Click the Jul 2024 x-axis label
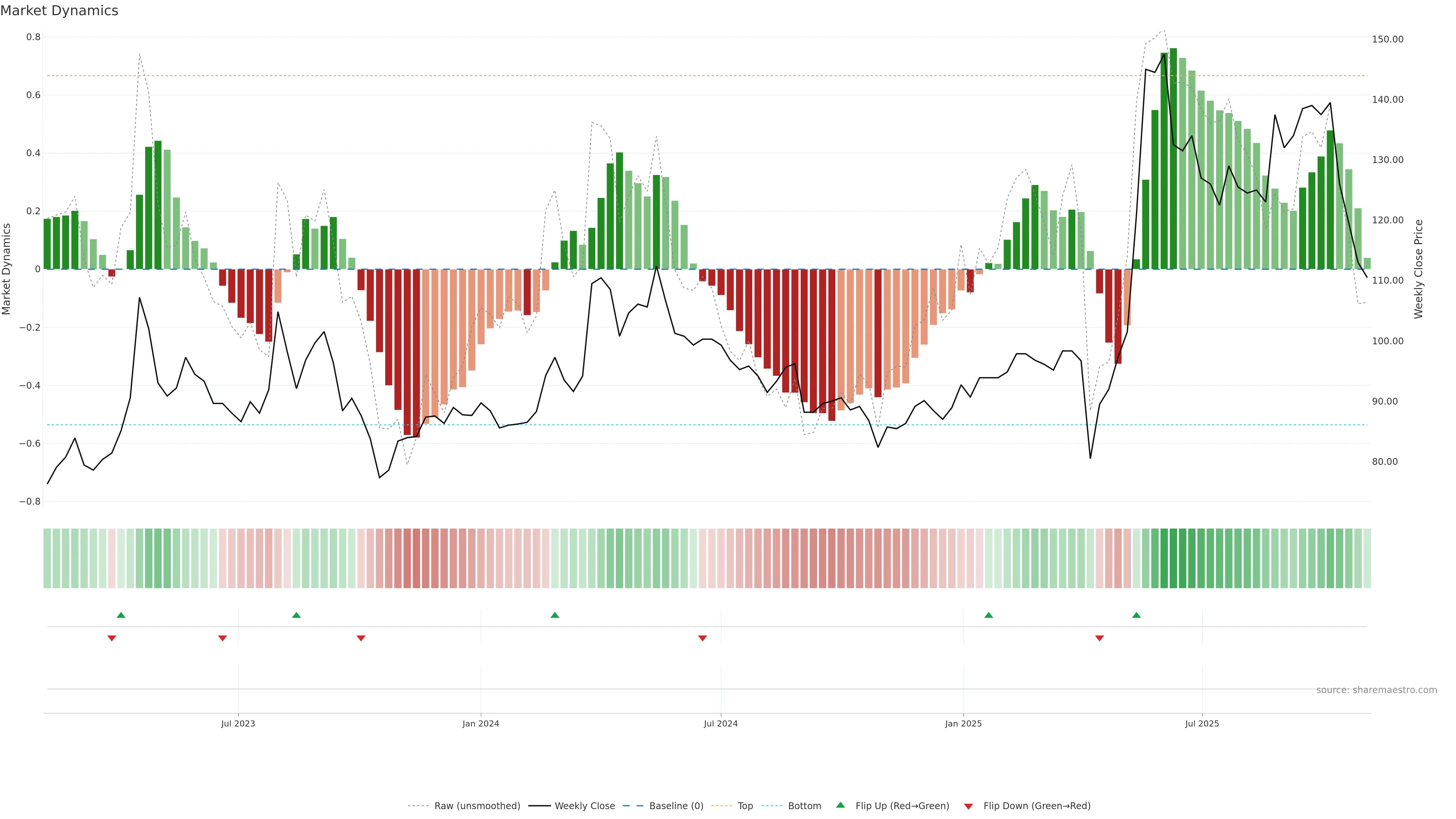This screenshot has height=819, width=1456. click(x=720, y=723)
